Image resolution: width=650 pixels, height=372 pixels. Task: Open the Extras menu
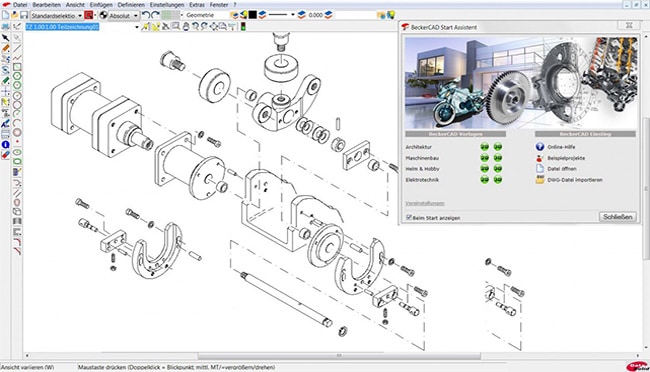tap(197, 5)
